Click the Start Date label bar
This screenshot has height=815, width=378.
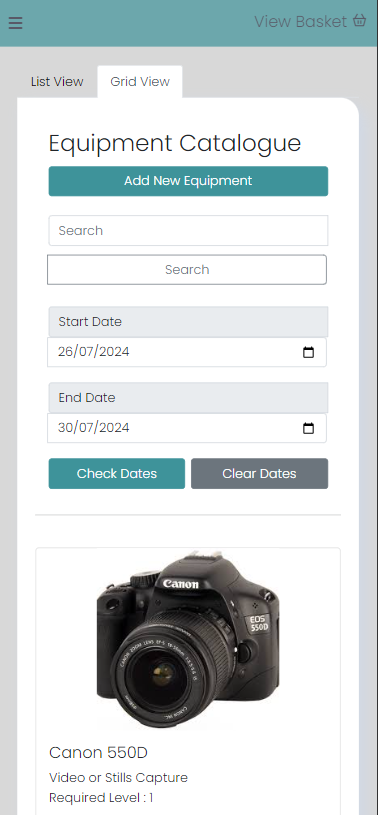[x=188, y=322]
